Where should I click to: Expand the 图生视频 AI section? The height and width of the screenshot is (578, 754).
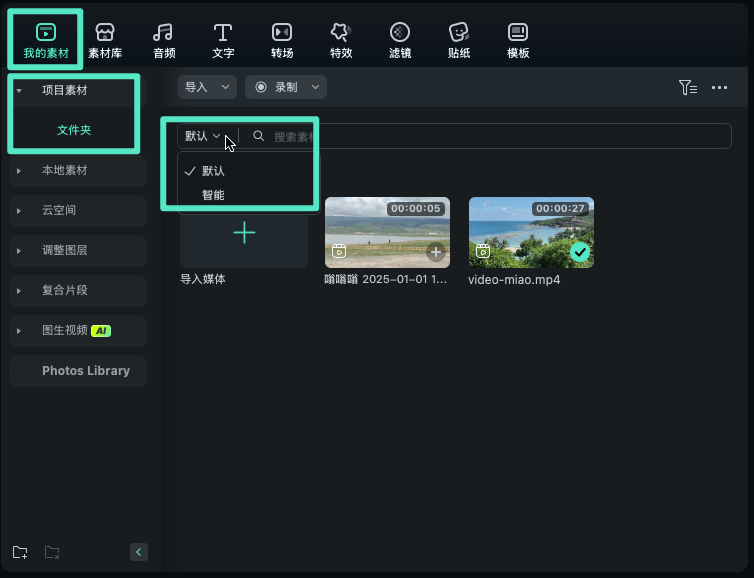[19, 331]
